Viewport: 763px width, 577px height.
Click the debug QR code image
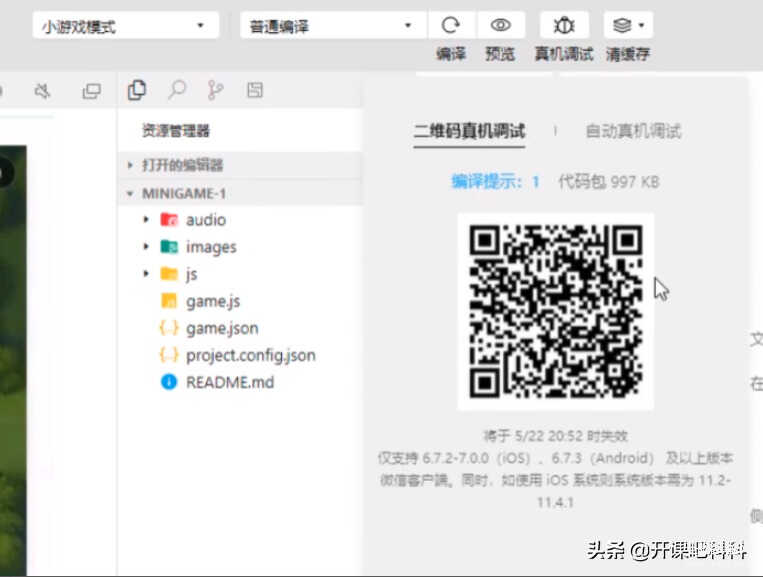pyautogui.click(x=556, y=311)
